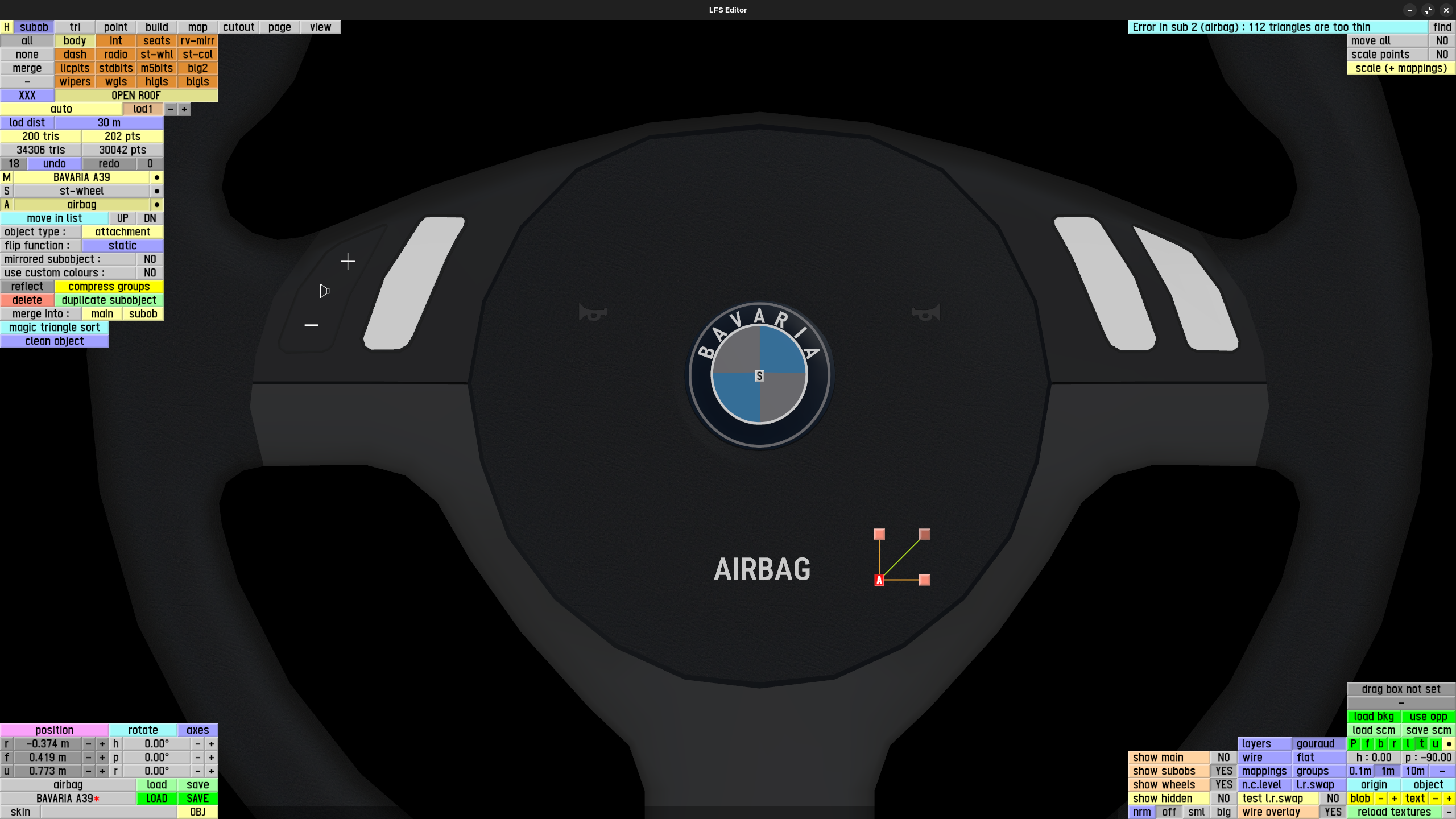
Task: Click the 'S' subobject marker on logo
Action: click(759, 376)
